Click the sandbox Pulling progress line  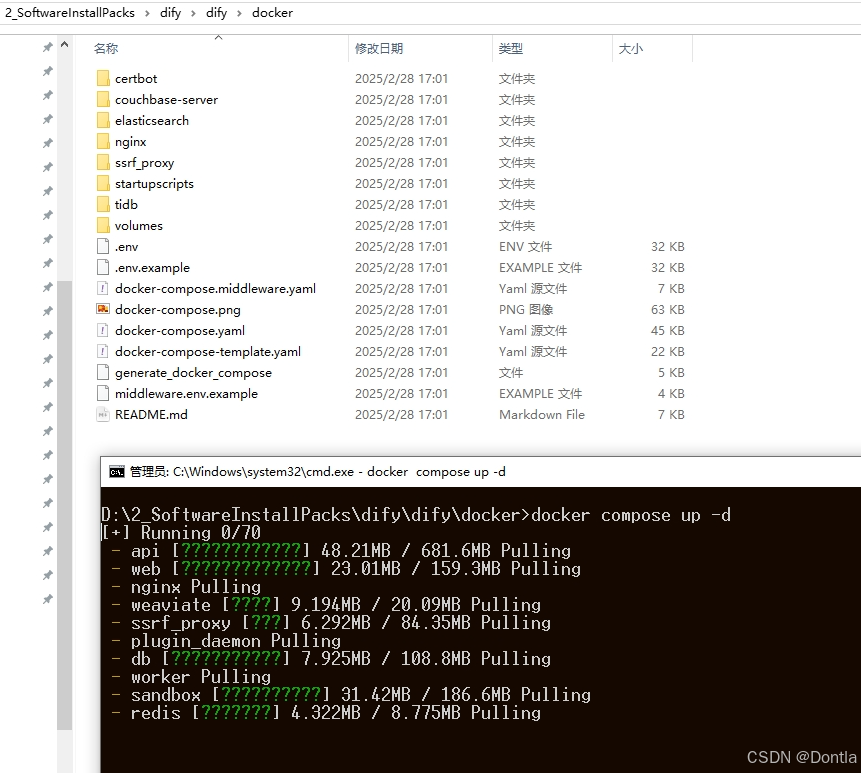click(x=351, y=695)
